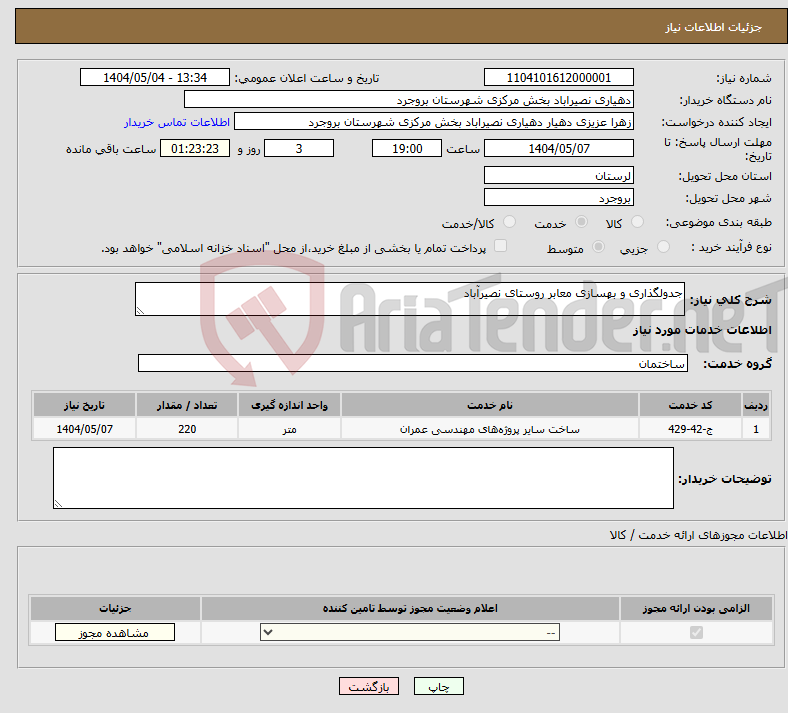Select the جزیی purchase type radio
The image size is (788, 713).
pyautogui.click(x=663, y=247)
